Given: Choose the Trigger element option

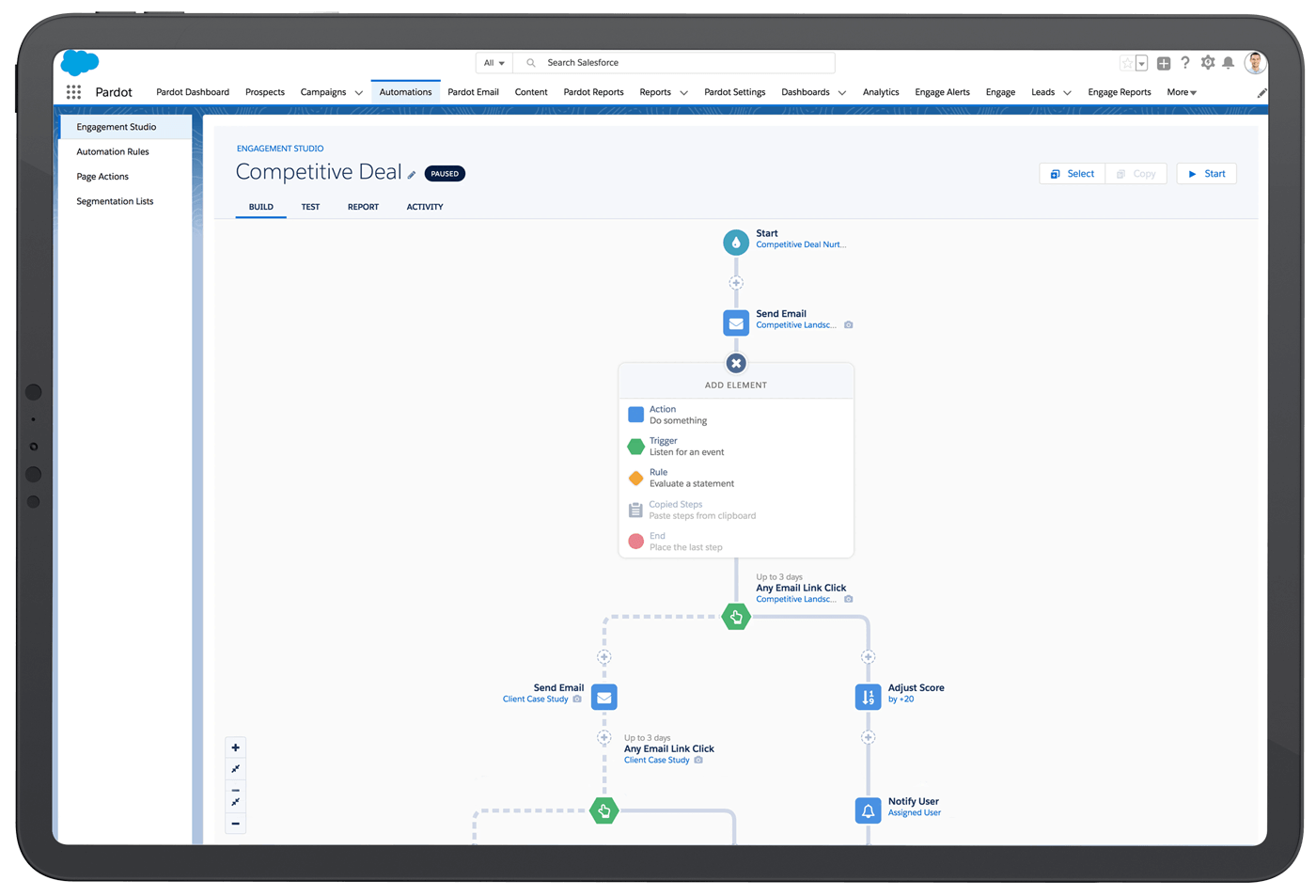Looking at the screenshot, I should (x=736, y=447).
